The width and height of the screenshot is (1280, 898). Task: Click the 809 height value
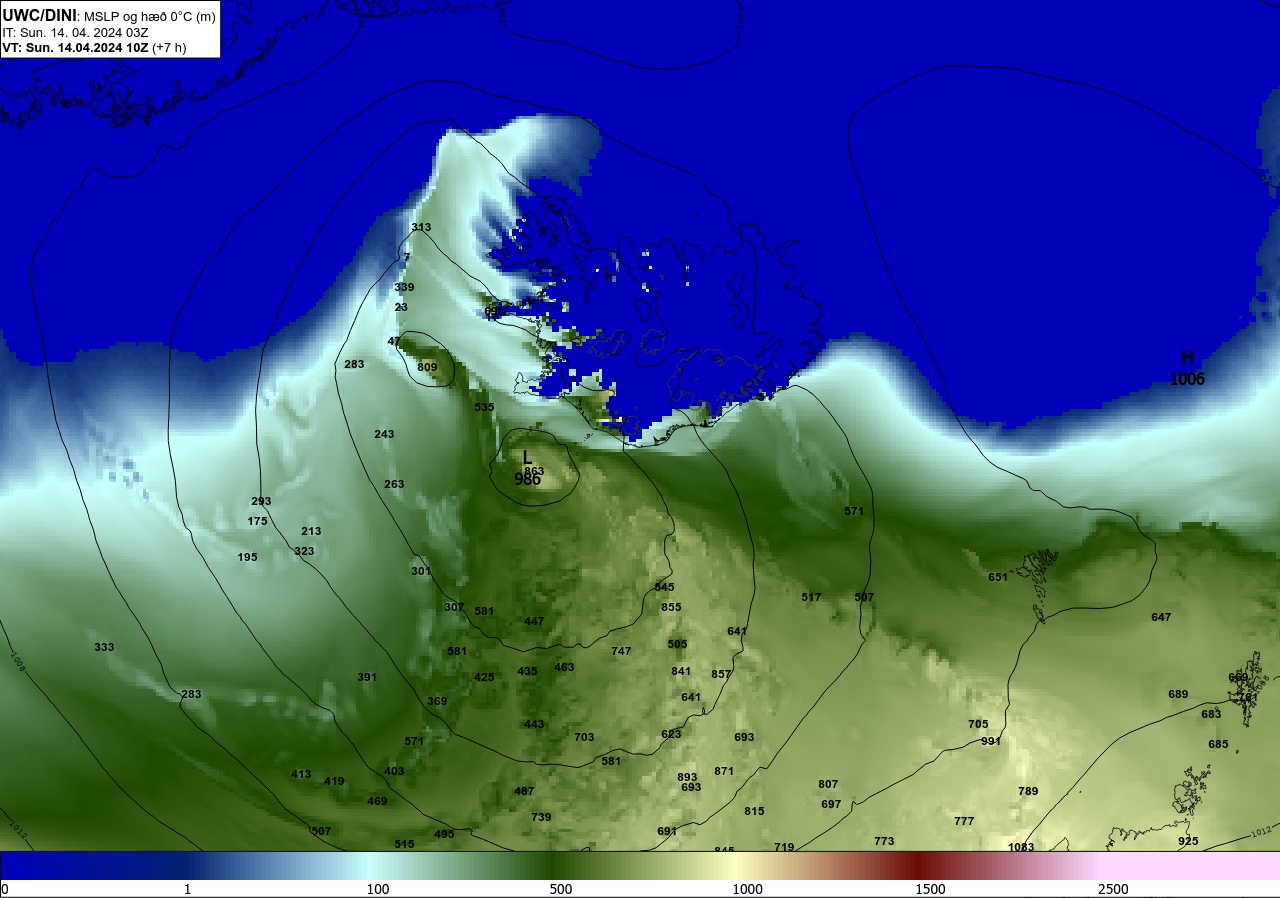click(427, 367)
